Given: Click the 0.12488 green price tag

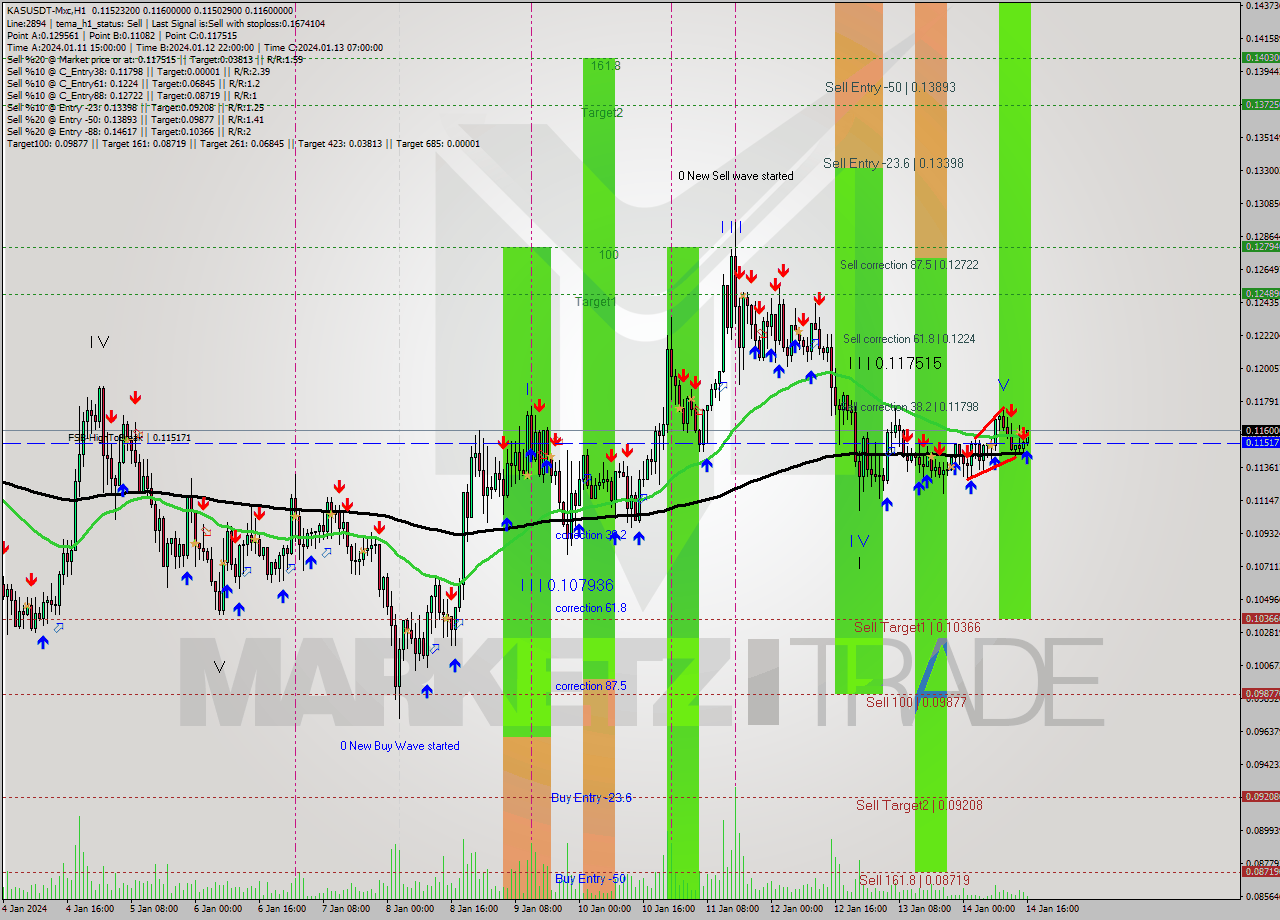Looking at the screenshot, I should coord(1260,293).
